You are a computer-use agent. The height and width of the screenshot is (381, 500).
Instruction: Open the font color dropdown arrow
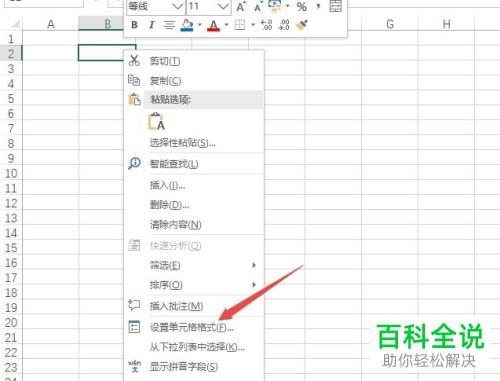tap(226, 25)
